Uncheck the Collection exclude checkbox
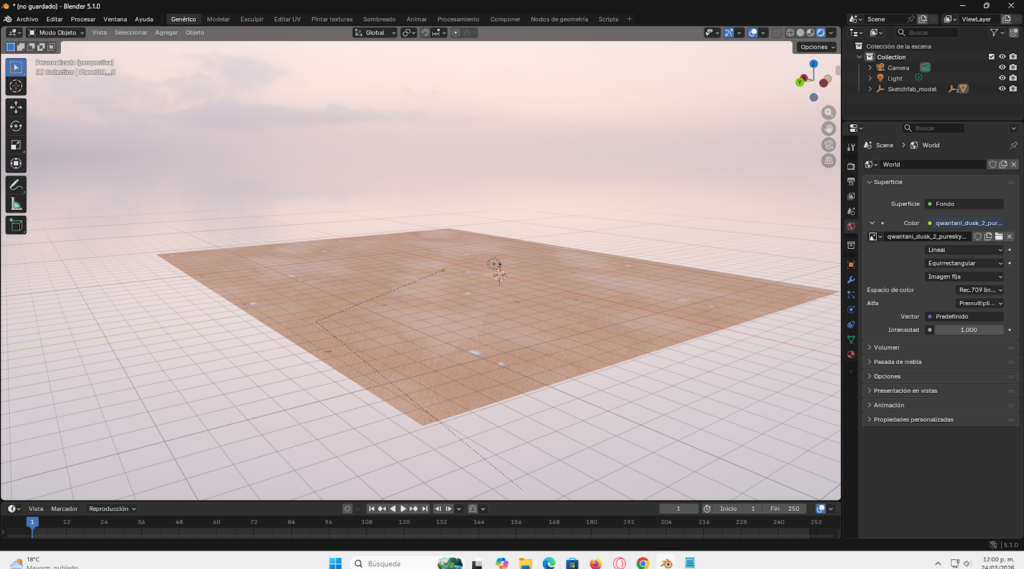Screen dimensions: 1024x569 coord(991,57)
